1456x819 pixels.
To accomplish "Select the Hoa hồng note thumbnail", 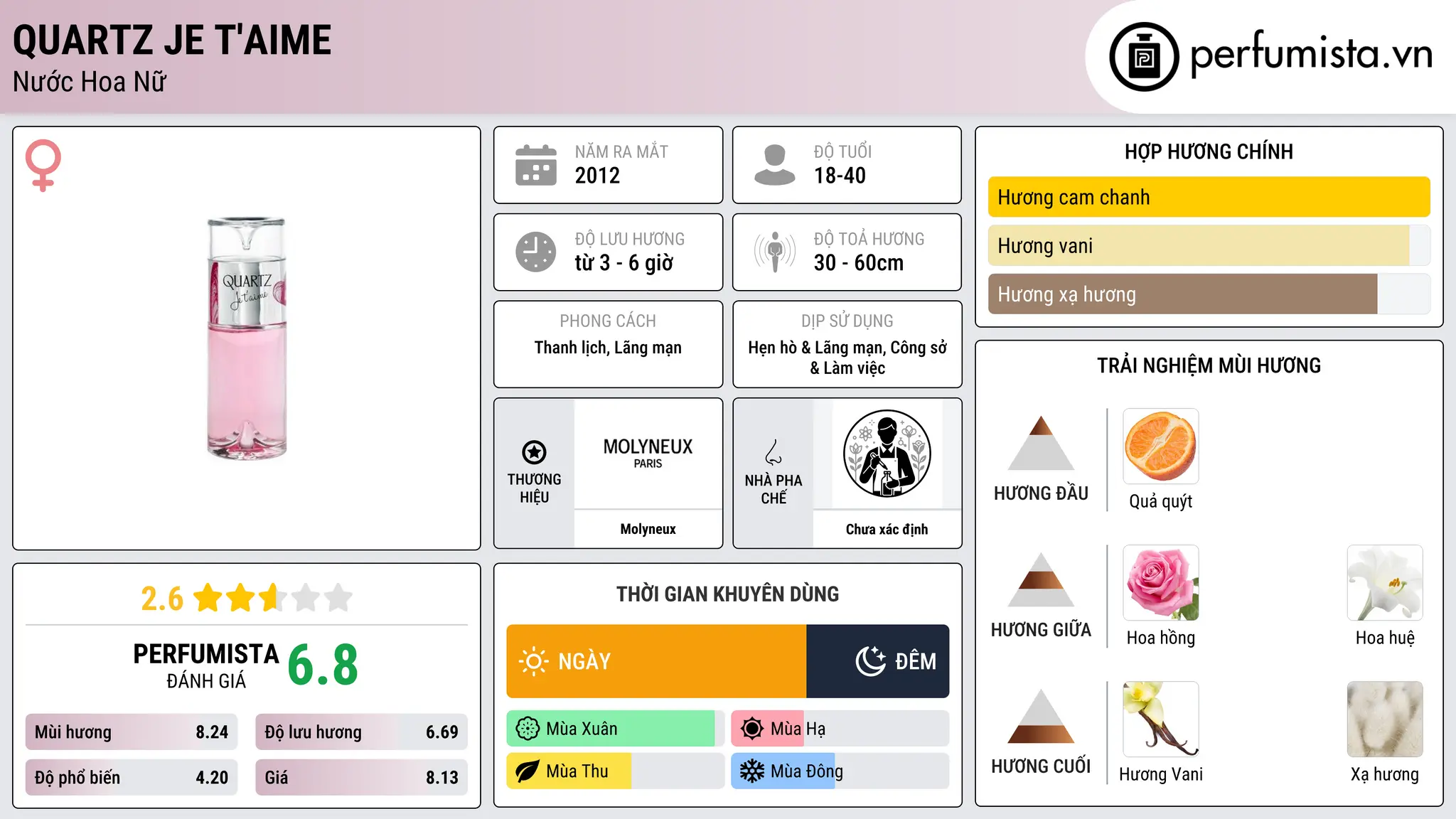I will (x=1161, y=583).
